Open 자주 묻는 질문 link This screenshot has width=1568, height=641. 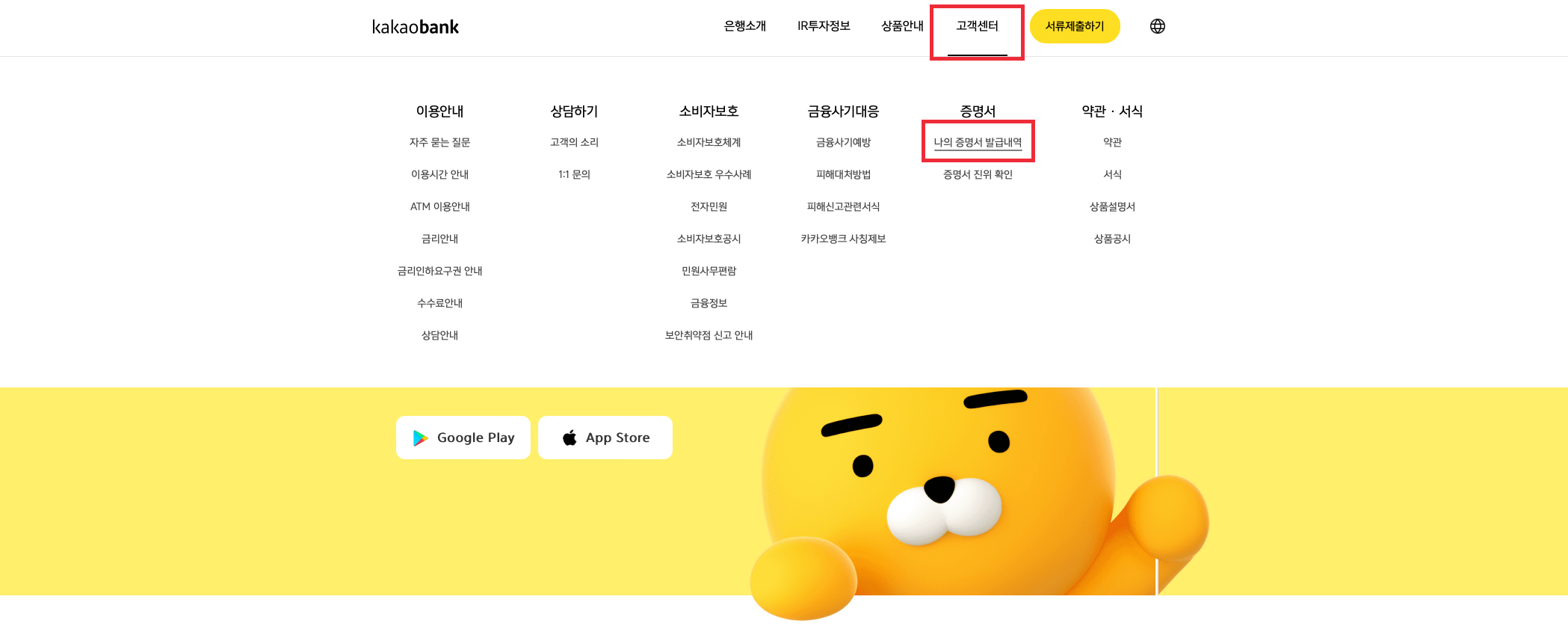[x=440, y=142]
